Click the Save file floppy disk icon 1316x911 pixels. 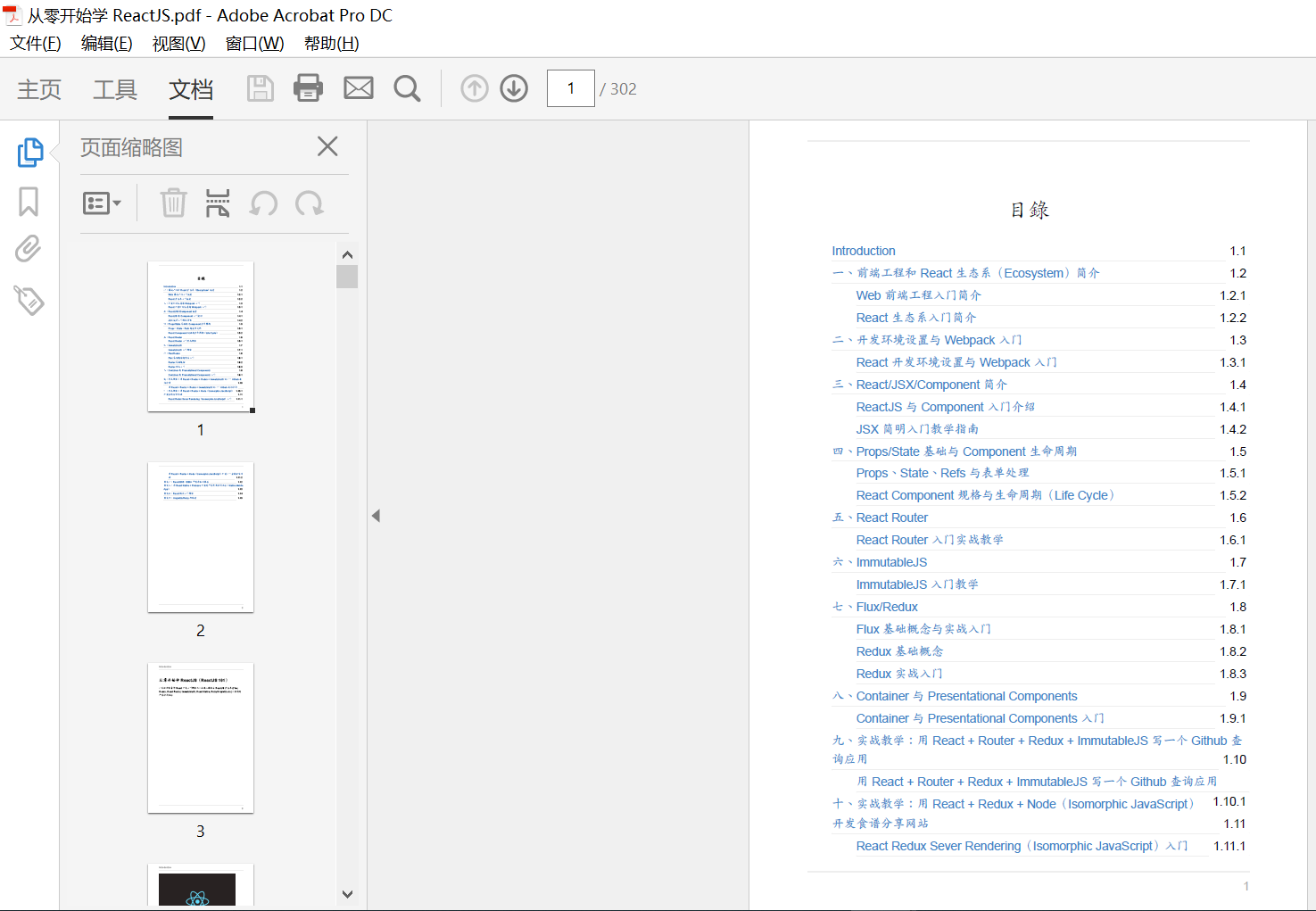point(260,88)
